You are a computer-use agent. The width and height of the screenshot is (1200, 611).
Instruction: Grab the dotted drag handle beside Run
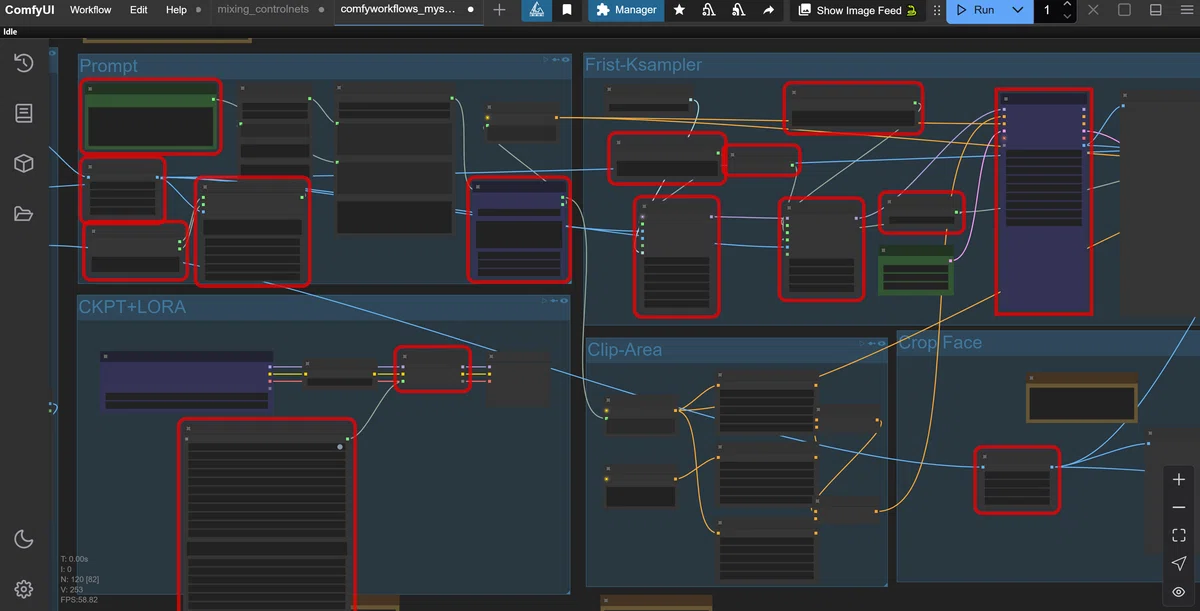click(937, 10)
